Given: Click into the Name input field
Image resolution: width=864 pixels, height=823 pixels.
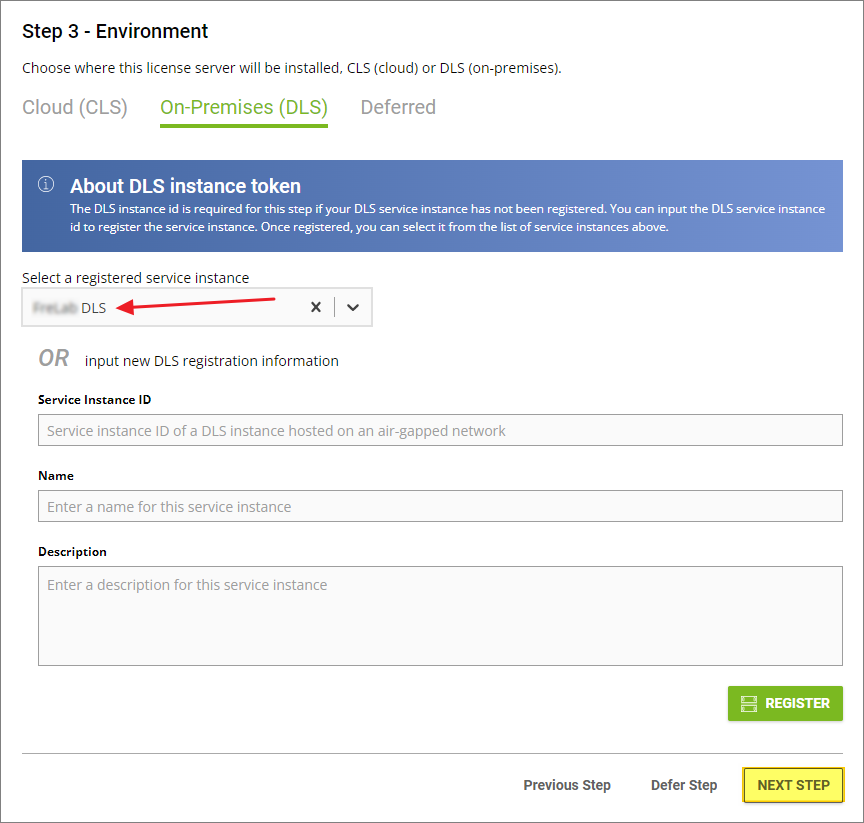Looking at the screenshot, I should (440, 507).
